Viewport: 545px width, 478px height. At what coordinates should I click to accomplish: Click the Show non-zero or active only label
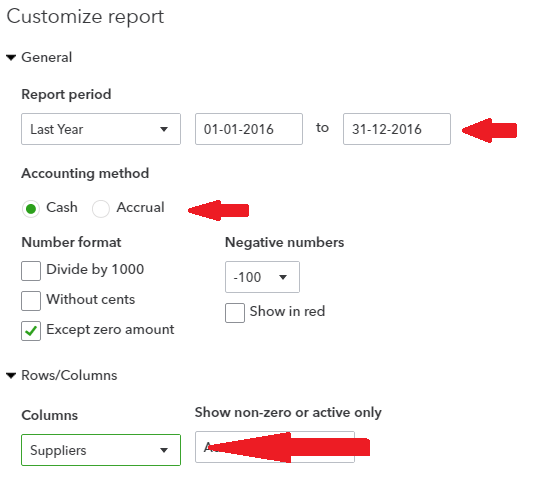(x=288, y=412)
